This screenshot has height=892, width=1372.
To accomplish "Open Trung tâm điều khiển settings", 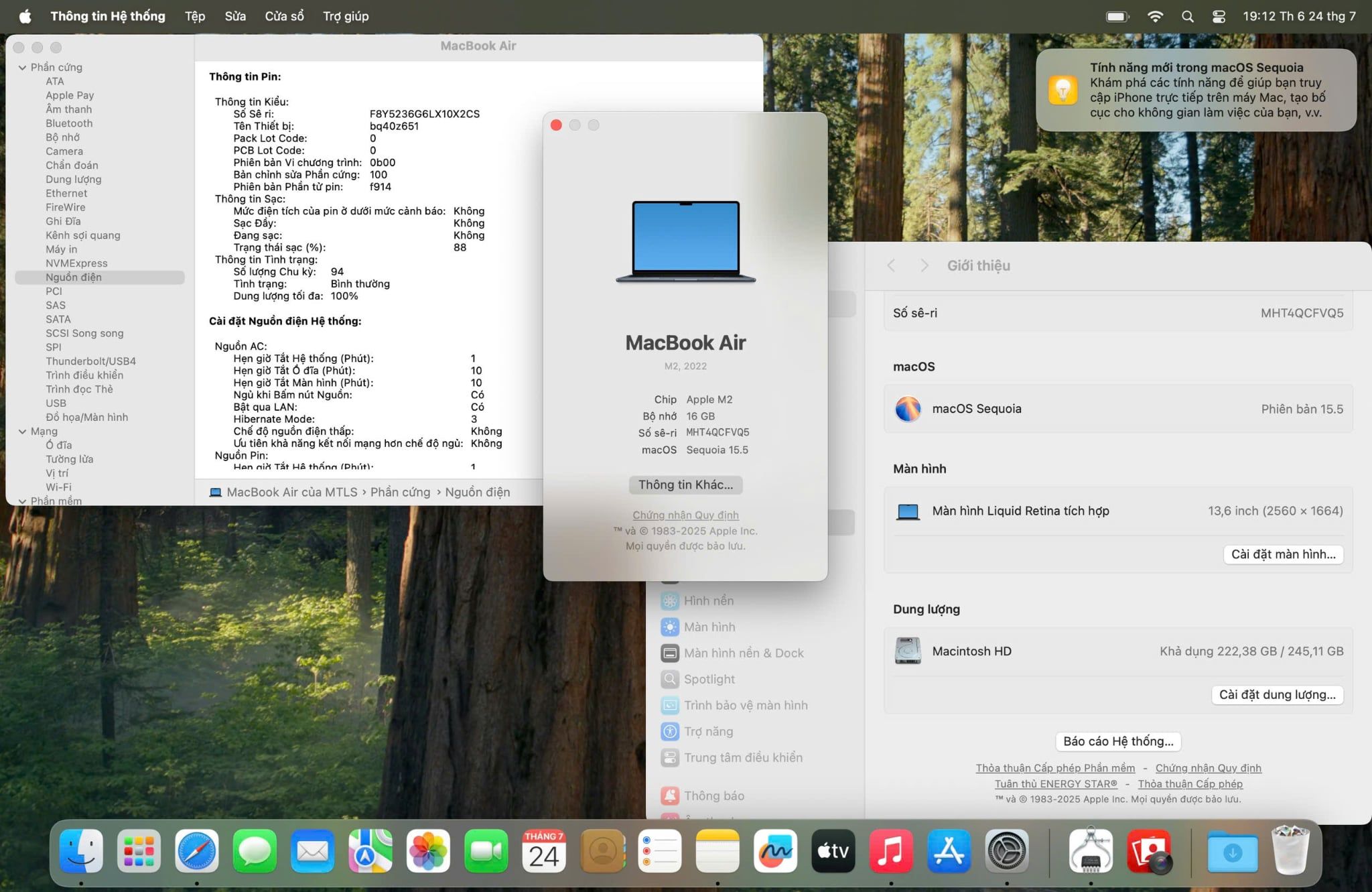I will [732, 758].
